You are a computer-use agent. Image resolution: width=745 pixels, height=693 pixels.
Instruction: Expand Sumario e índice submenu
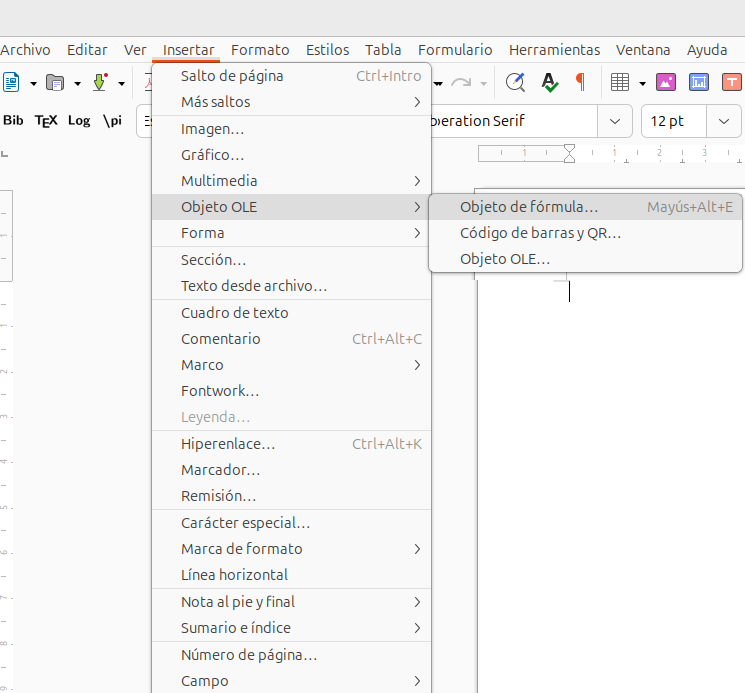click(291, 628)
